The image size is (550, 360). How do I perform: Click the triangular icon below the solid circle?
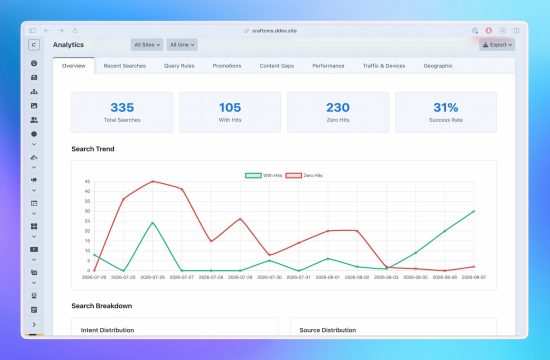point(34,157)
